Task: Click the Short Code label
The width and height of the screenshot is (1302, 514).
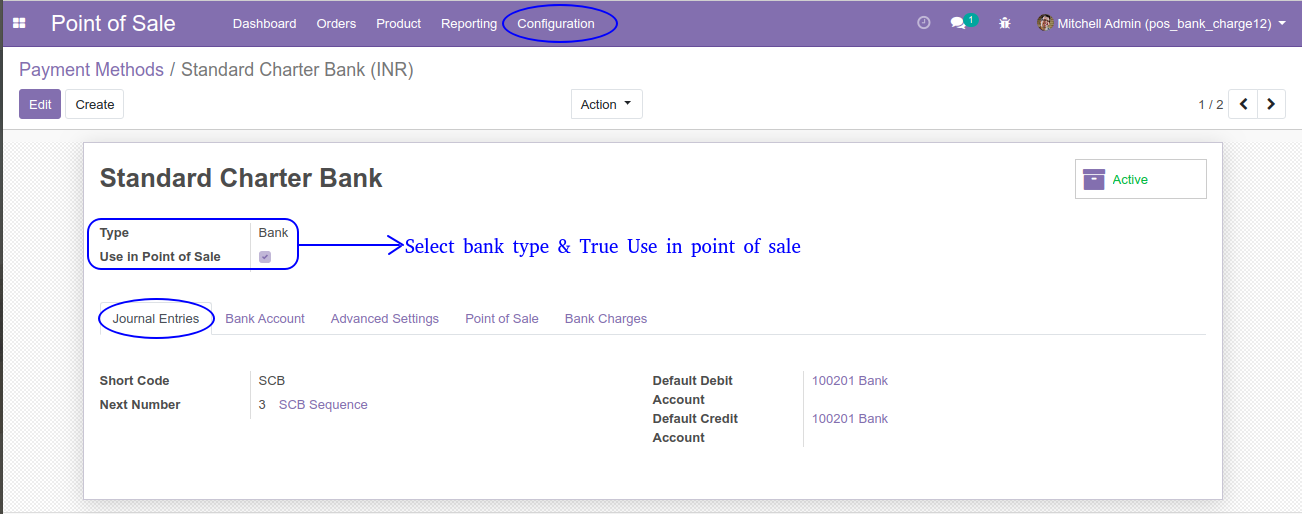Action: click(135, 381)
